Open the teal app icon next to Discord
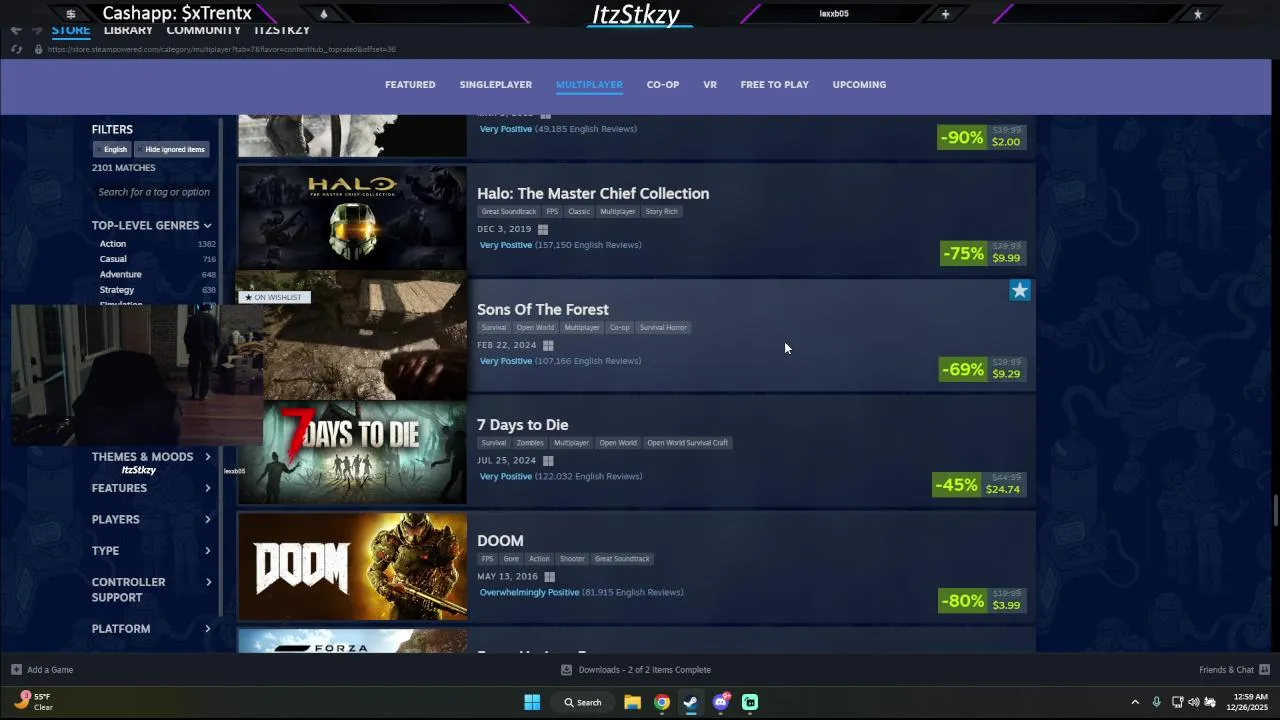Viewport: 1280px width, 720px height. coord(750,702)
